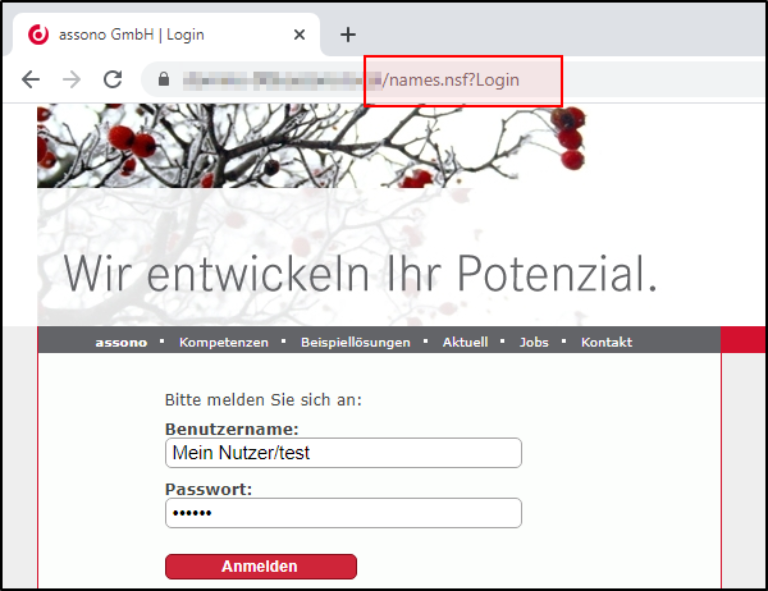Click the browser back arrow
The width and height of the screenshot is (768, 591).
[x=30, y=79]
